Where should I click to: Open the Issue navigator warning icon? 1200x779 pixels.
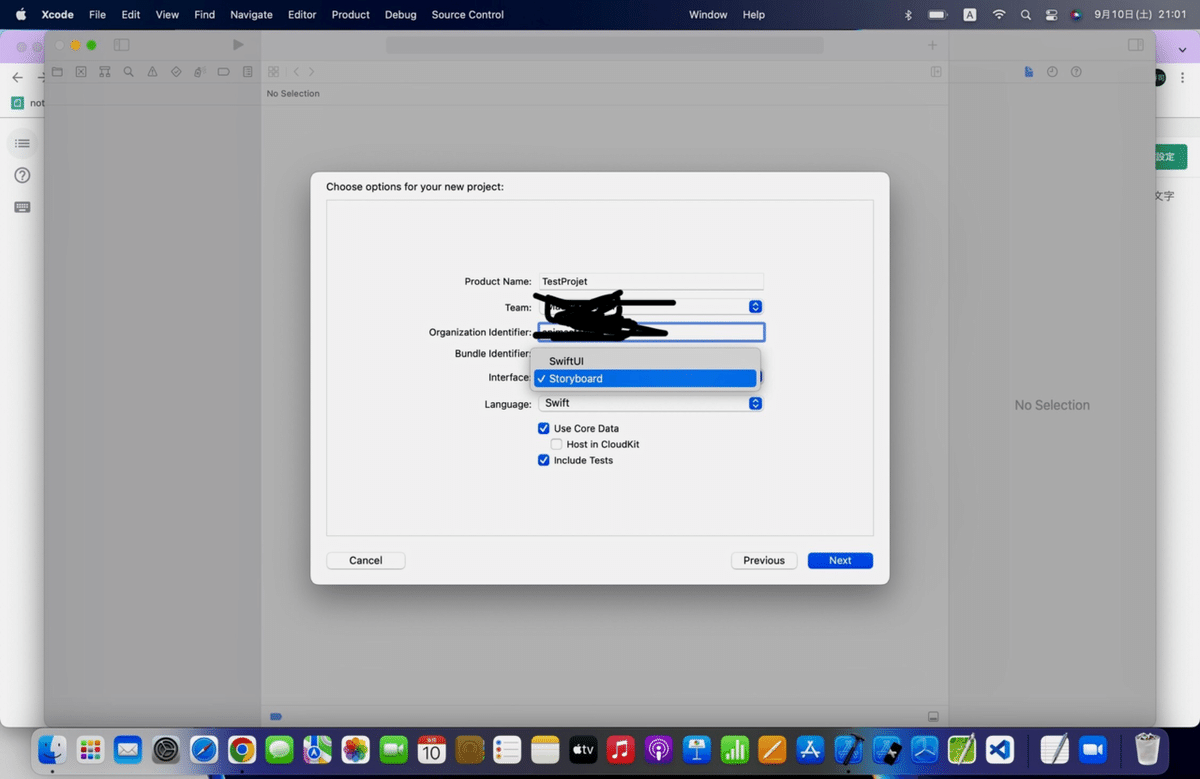coord(152,72)
